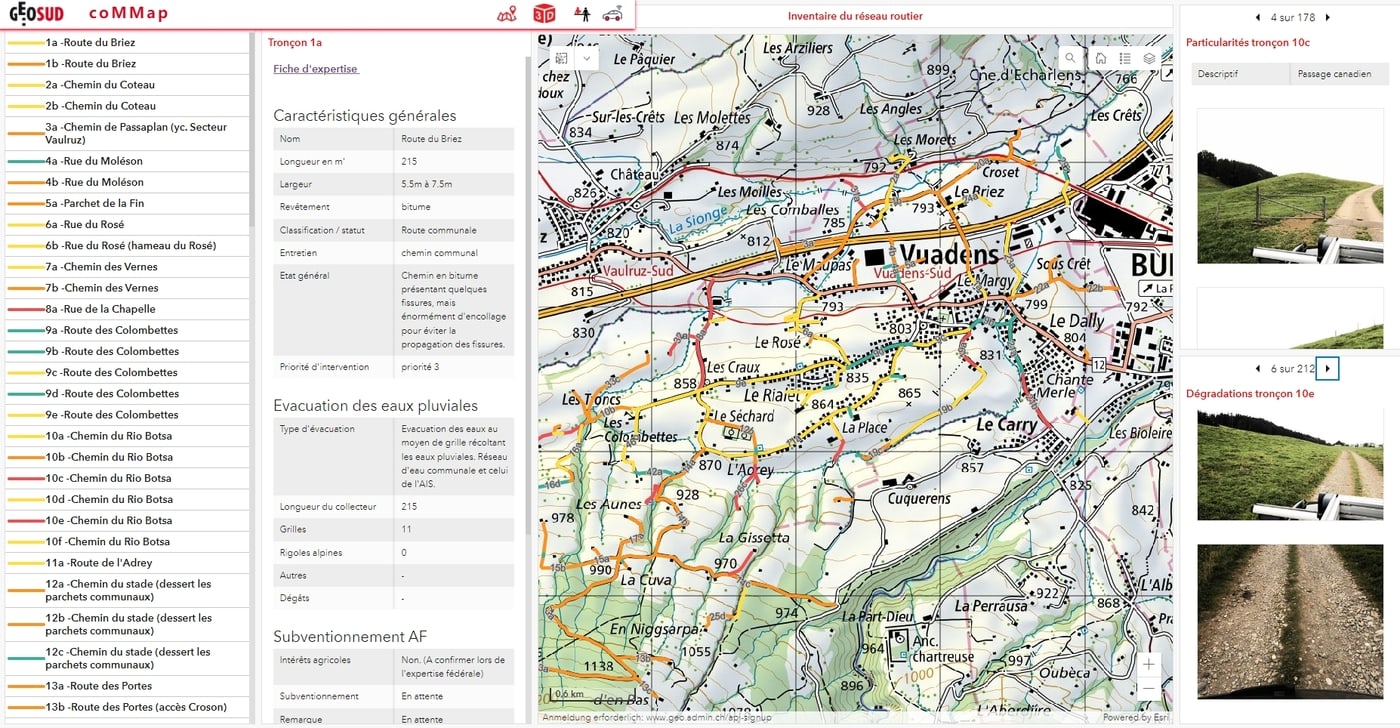Screen dimensions: 1400x728
Task: Open the map marker view icon
Action: [508, 13]
